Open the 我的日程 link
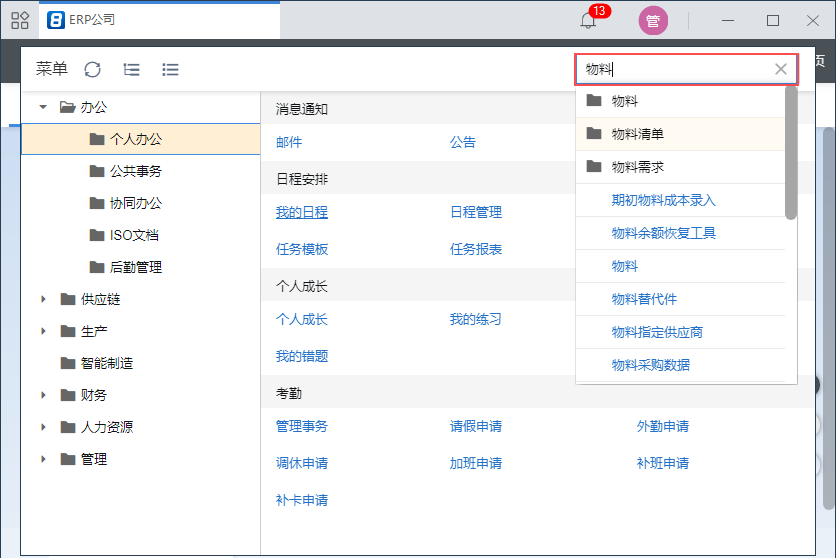 pyautogui.click(x=302, y=212)
